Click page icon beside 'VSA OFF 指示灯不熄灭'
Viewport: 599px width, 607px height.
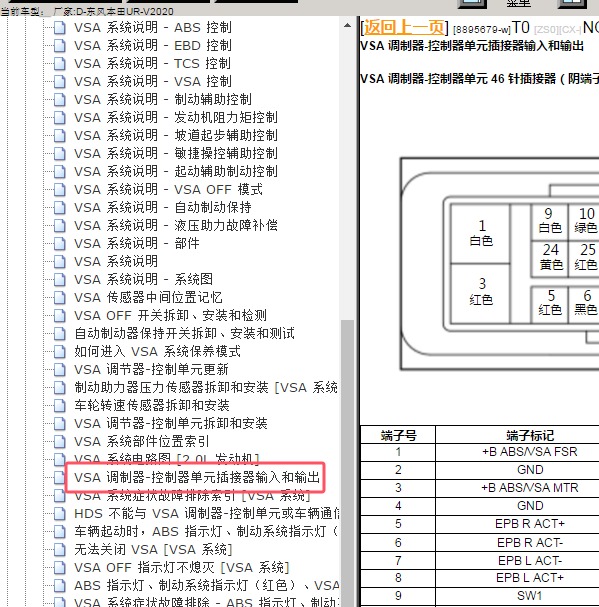60,568
